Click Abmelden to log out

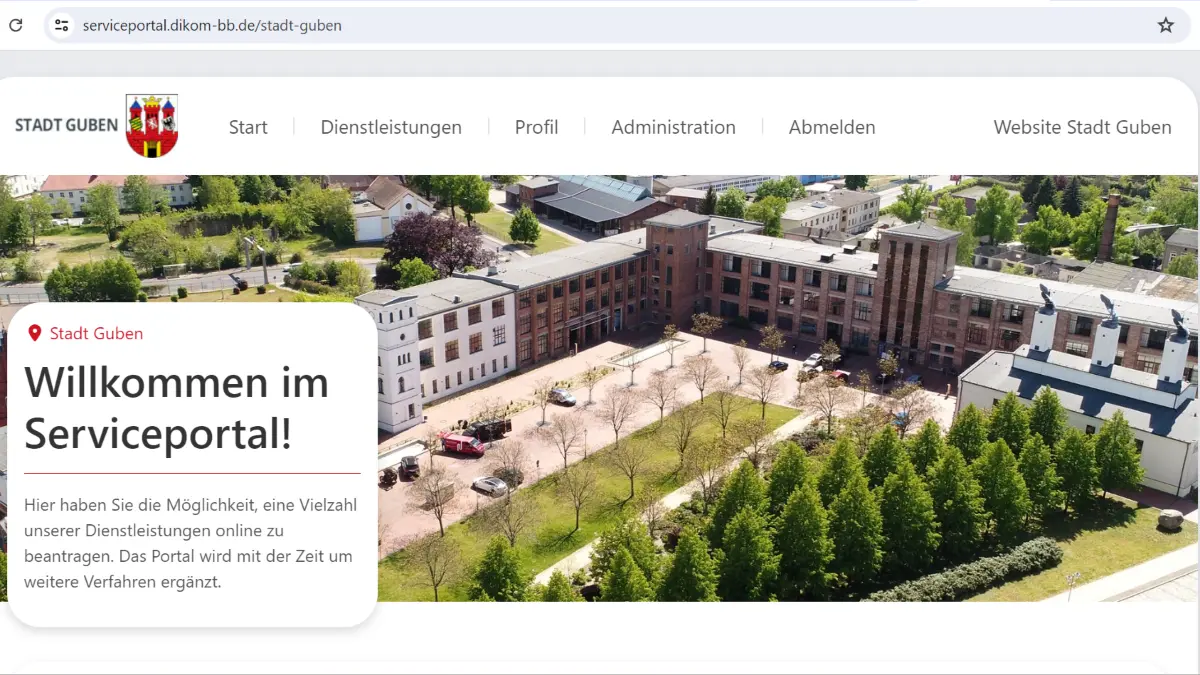832,127
